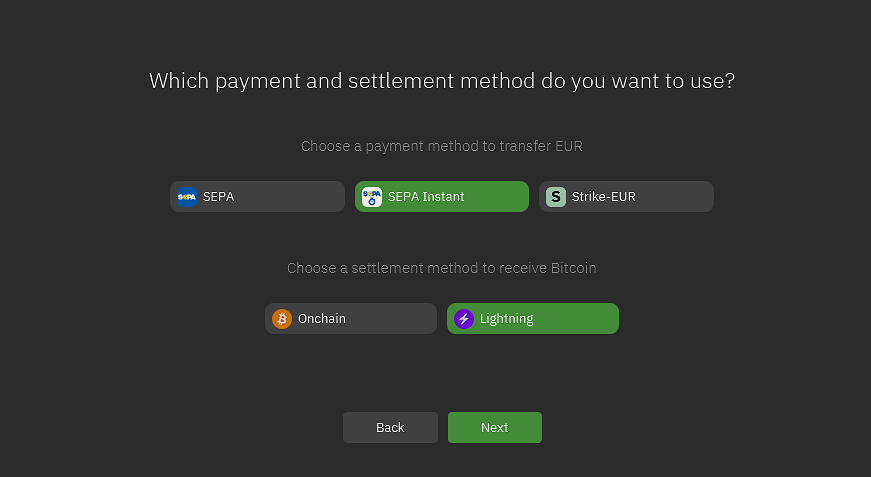This screenshot has height=477, width=871.
Task: Enable Onchain settlement method
Action: click(x=350, y=319)
